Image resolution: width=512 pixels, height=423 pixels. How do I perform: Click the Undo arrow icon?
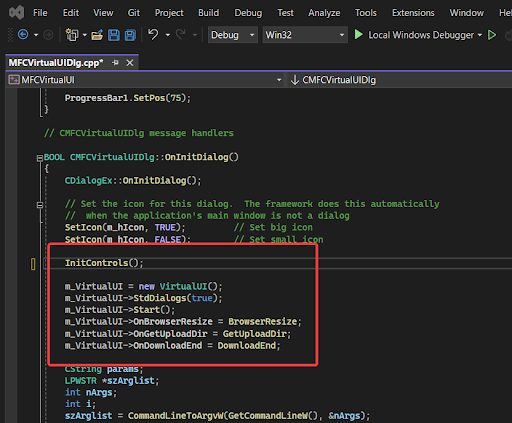[x=153, y=34]
